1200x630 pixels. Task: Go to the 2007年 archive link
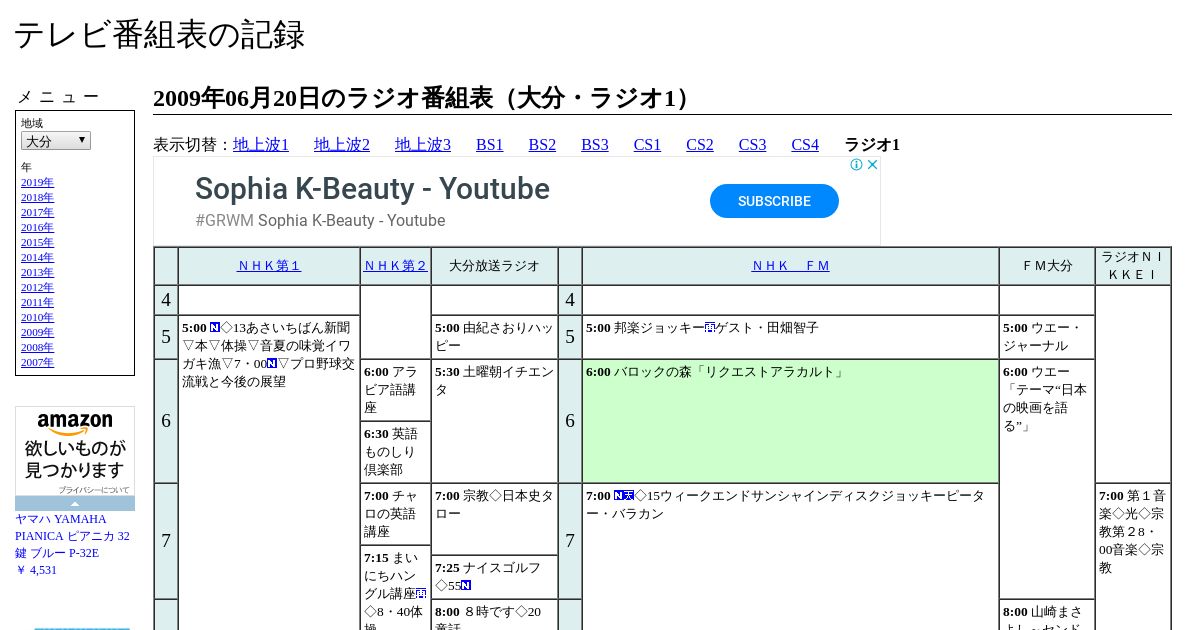(37, 362)
